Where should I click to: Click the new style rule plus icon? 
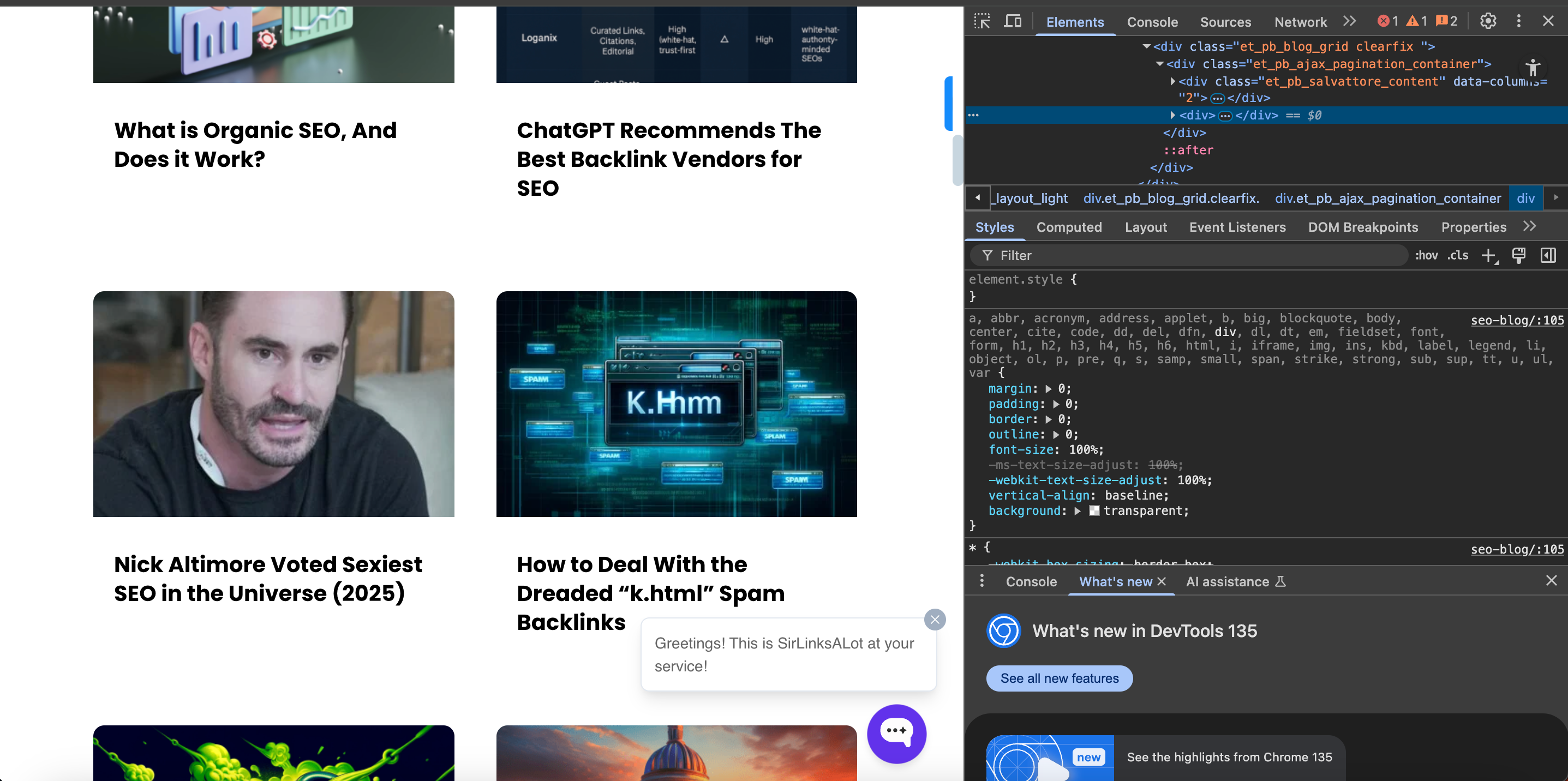[1488, 255]
